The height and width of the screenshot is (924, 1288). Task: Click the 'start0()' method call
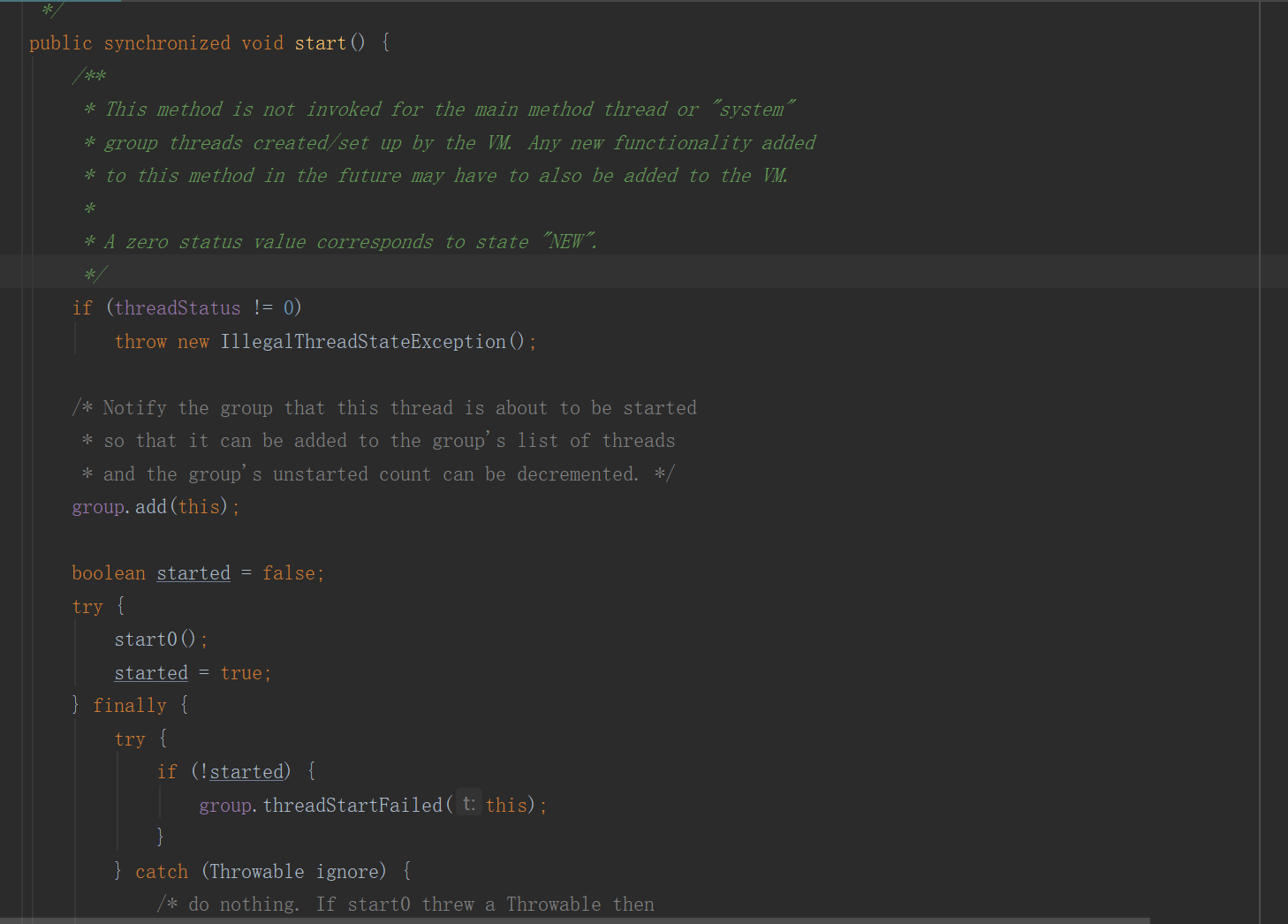tap(155, 640)
